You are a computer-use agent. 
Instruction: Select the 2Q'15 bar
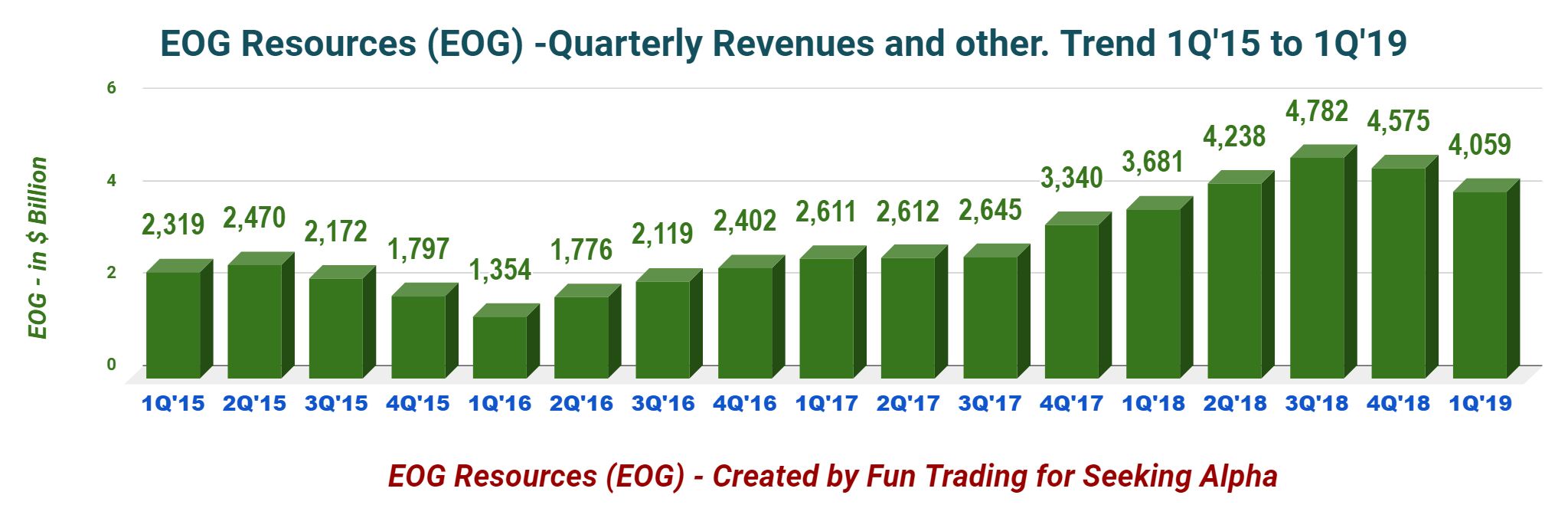point(261,315)
